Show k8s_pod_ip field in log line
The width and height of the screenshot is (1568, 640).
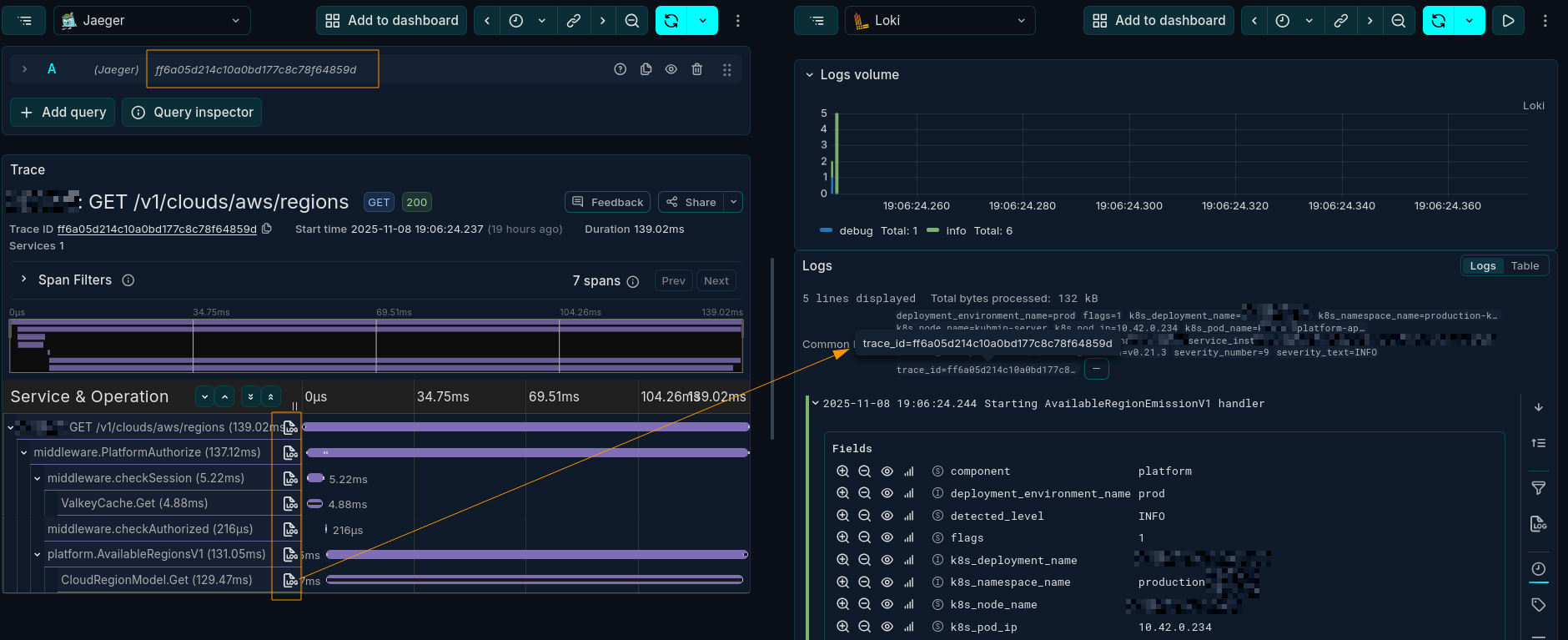(887, 627)
